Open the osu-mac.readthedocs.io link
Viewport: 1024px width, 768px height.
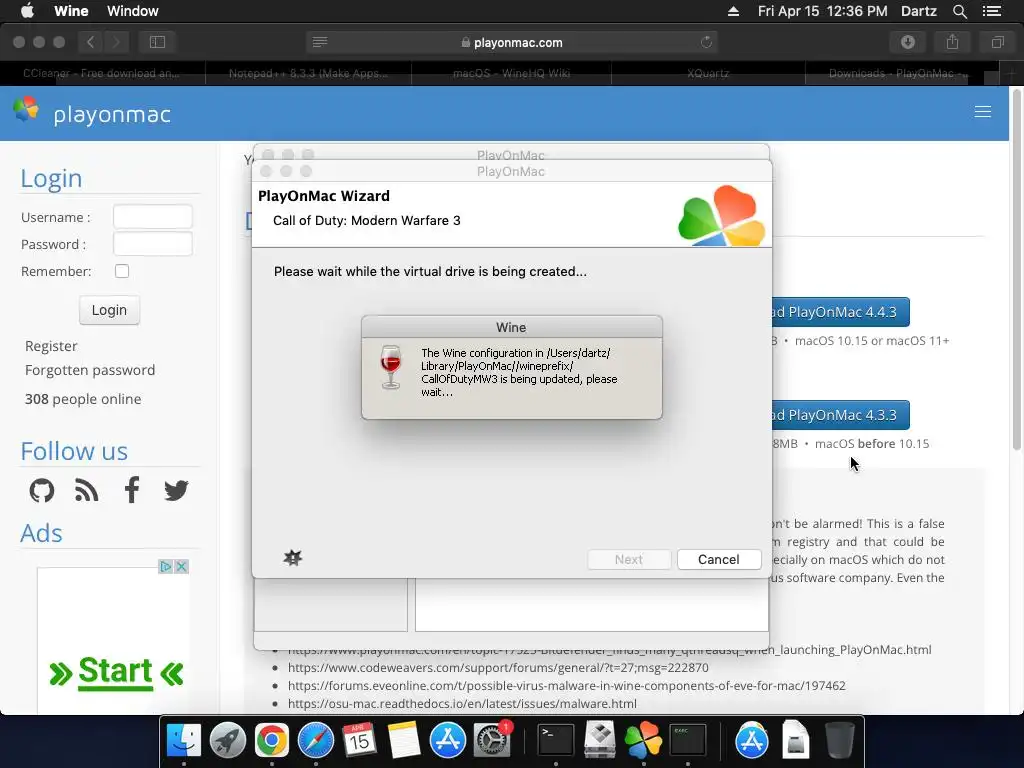pyautogui.click(x=462, y=703)
